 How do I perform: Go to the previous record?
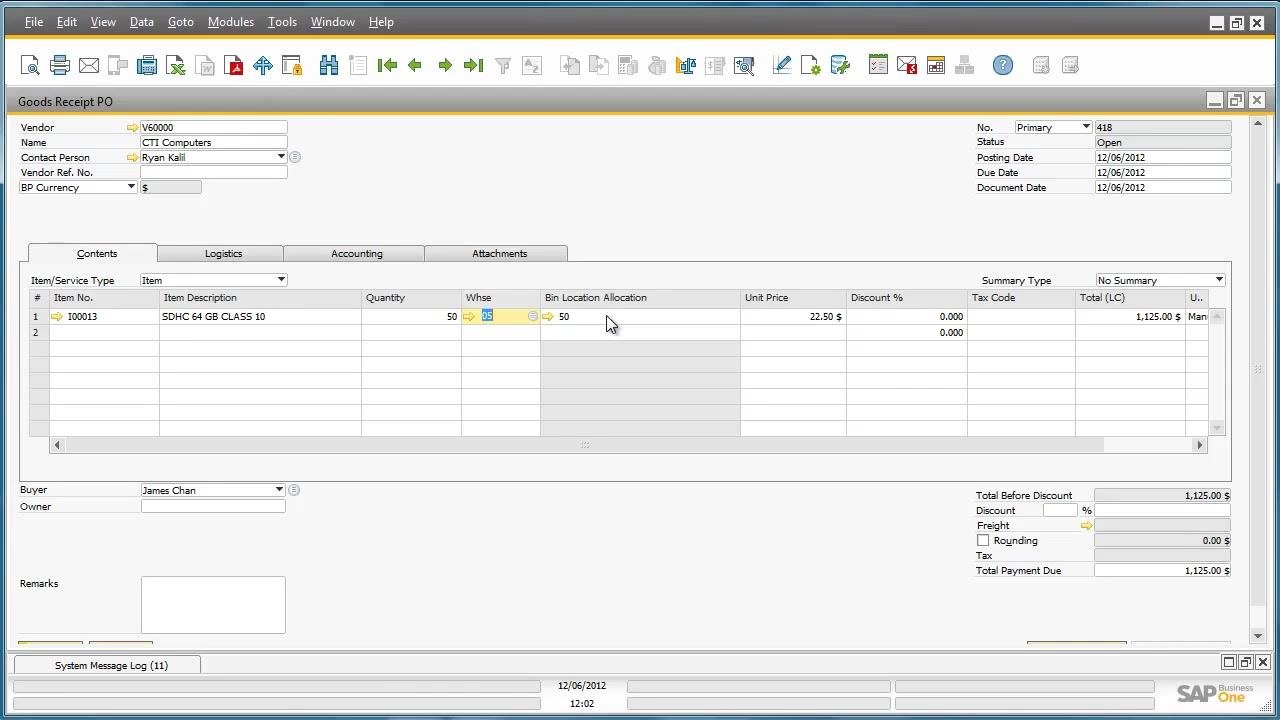pos(415,66)
